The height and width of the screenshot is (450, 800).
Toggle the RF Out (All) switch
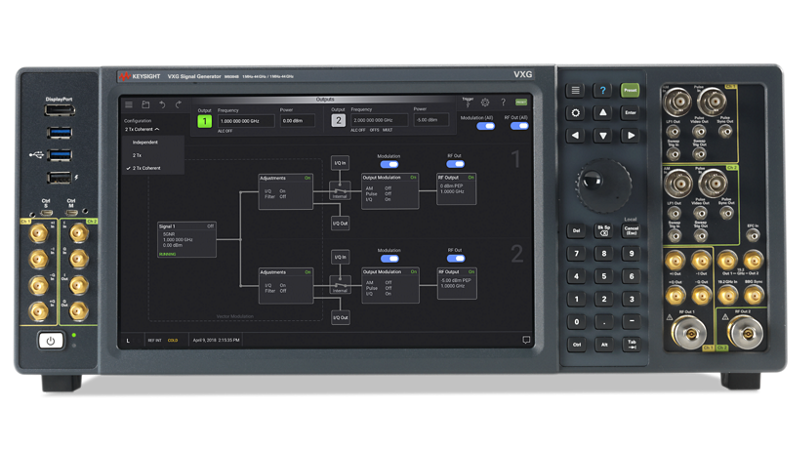516,127
